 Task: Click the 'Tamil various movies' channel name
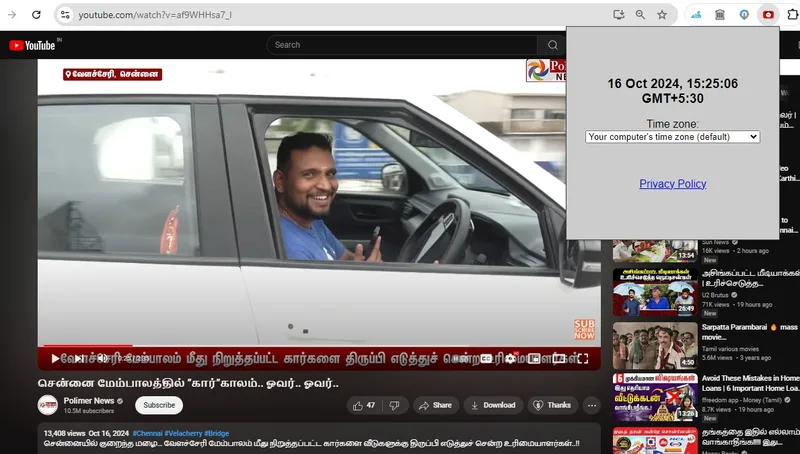[x=730, y=349]
